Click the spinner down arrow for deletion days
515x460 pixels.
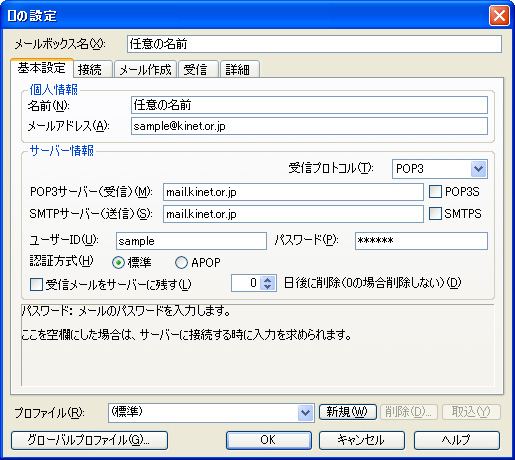point(268,287)
